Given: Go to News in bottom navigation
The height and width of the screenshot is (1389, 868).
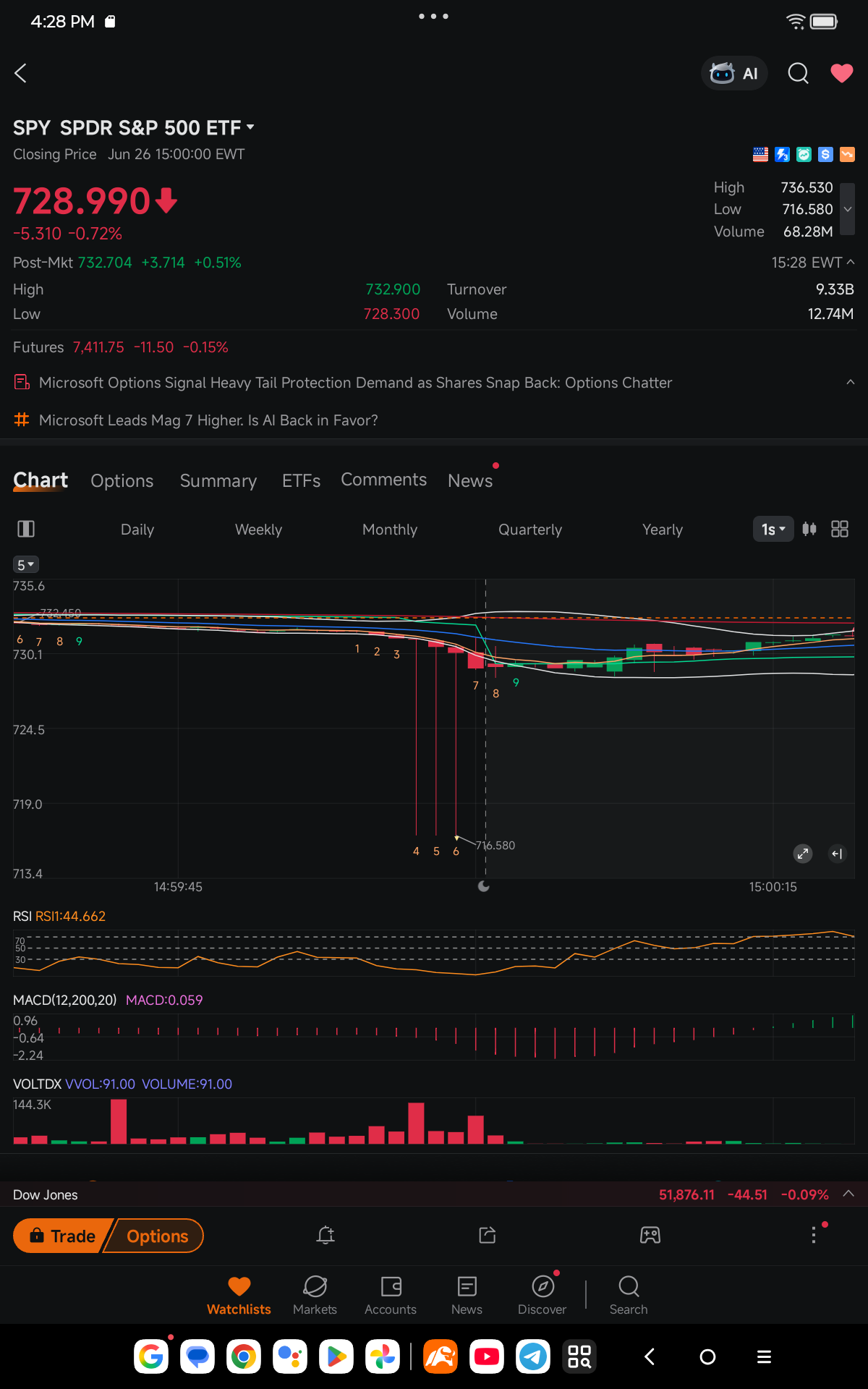Looking at the screenshot, I should pos(467,1295).
